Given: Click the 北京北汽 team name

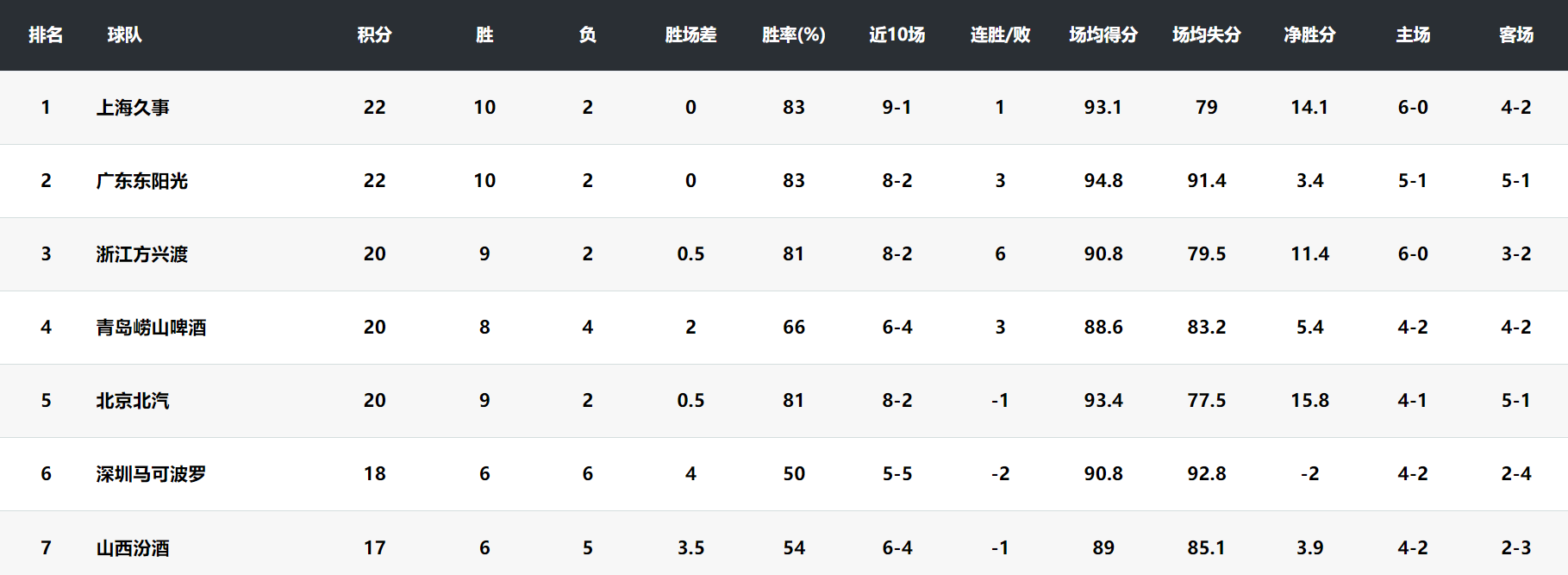Looking at the screenshot, I should (x=133, y=401).
